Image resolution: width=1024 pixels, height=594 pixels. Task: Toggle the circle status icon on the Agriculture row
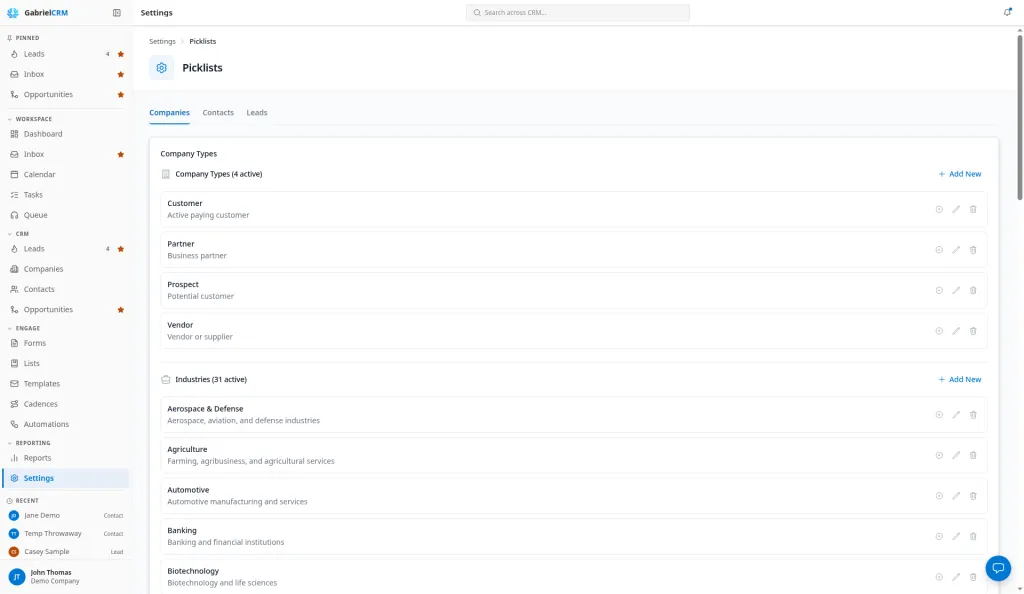tap(939, 455)
